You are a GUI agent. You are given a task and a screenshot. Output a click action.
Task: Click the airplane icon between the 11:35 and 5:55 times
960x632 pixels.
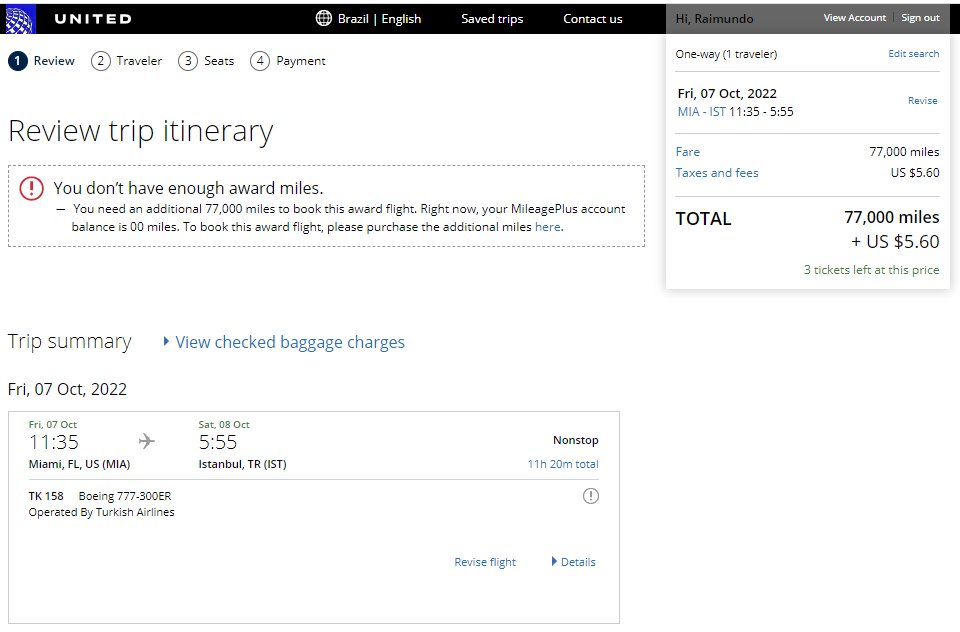click(146, 441)
